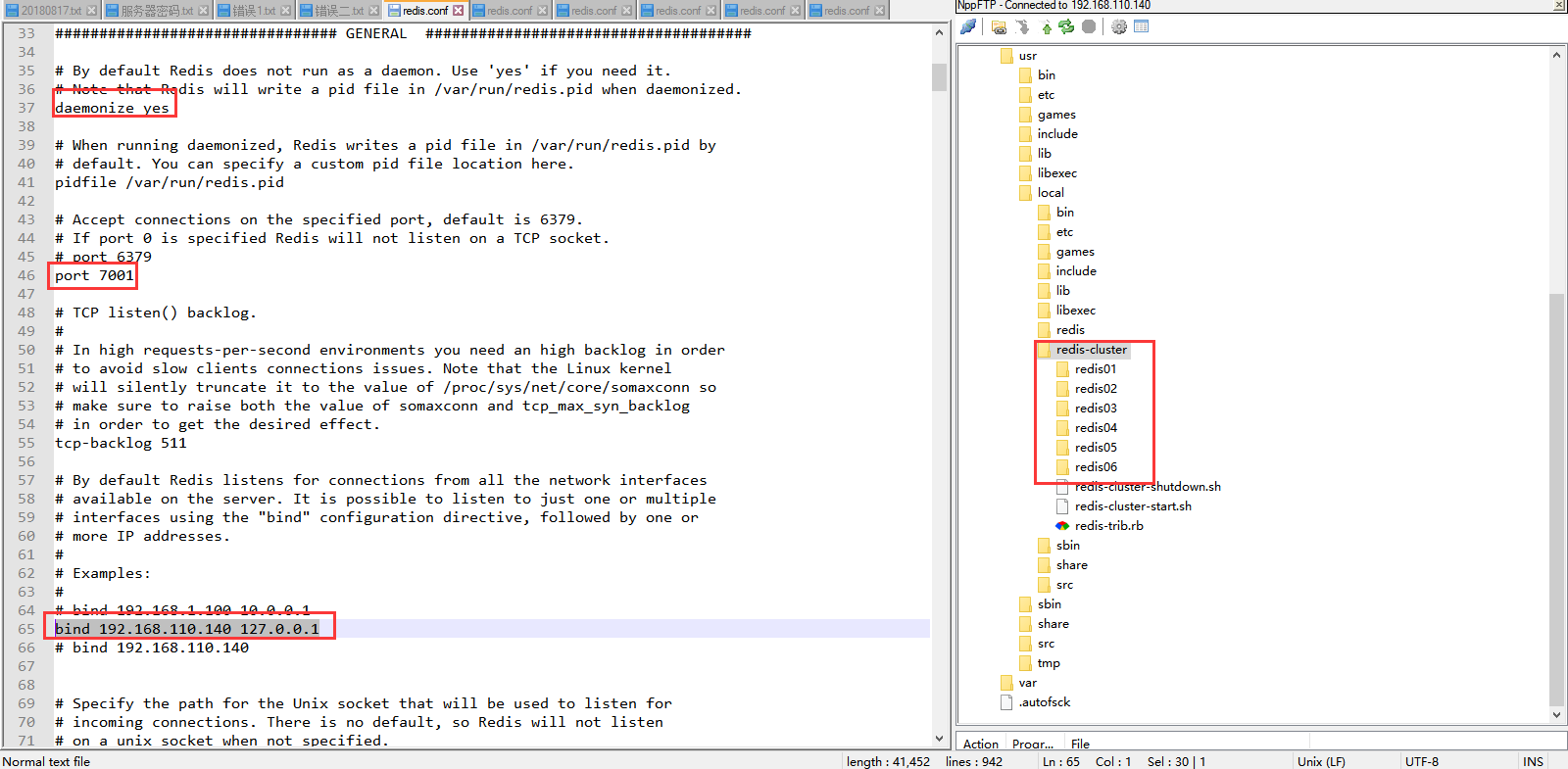The image size is (1568, 769).
Task: Click the editor scrollbar down arrow
Action: [939, 739]
